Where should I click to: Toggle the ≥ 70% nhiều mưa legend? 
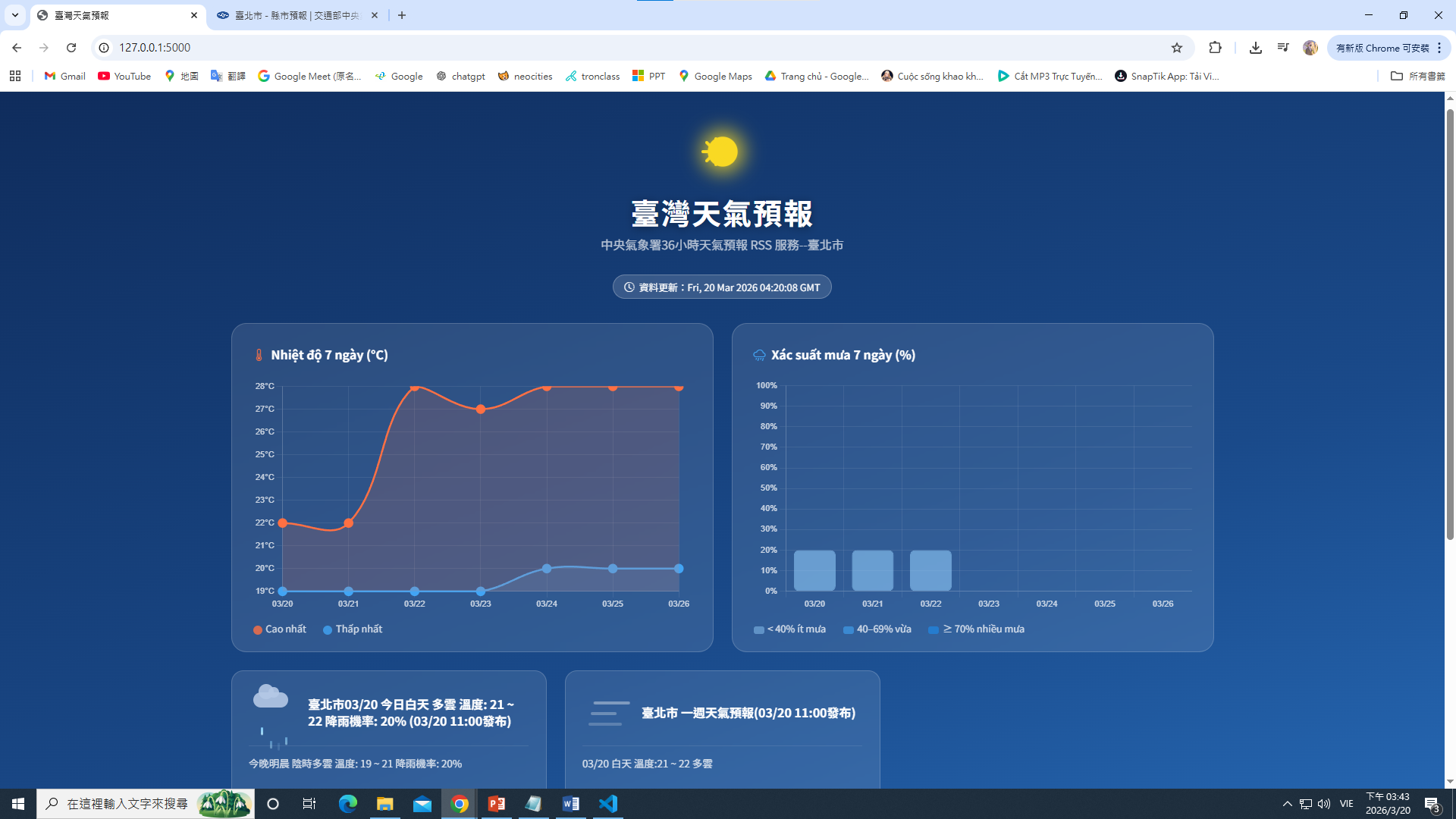(x=977, y=629)
